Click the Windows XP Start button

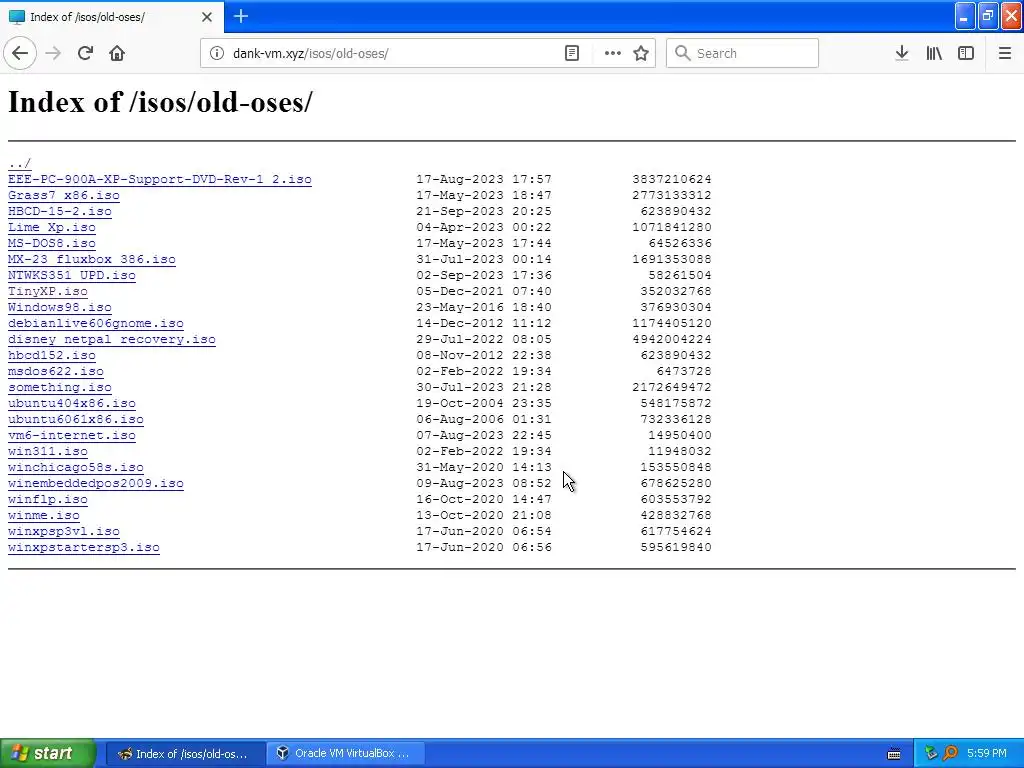(47, 753)
